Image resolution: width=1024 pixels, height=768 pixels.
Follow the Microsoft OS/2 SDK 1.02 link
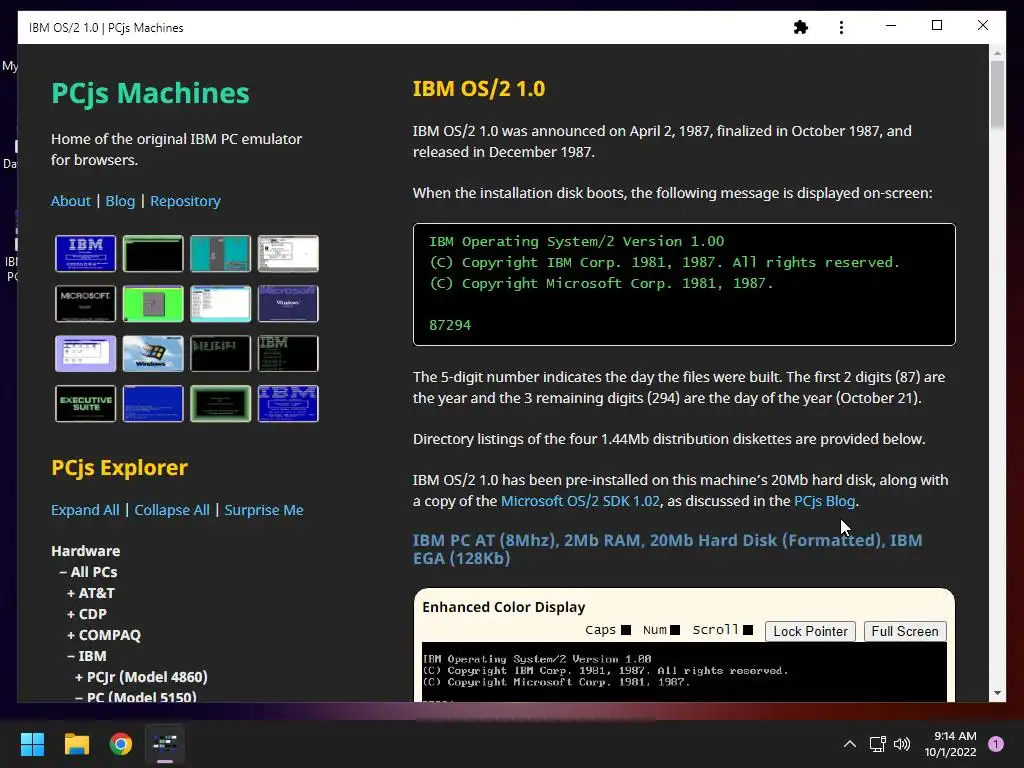(x=580, y=501)
